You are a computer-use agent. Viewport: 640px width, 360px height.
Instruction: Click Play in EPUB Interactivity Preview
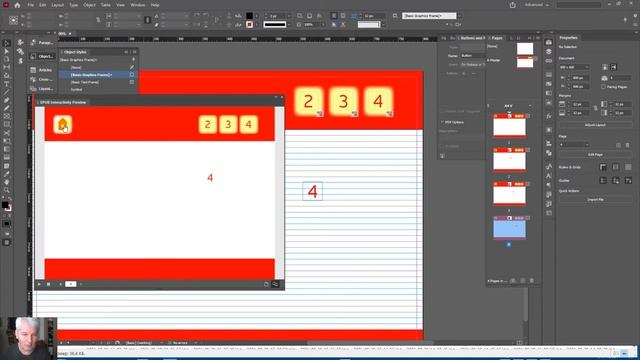39,284
